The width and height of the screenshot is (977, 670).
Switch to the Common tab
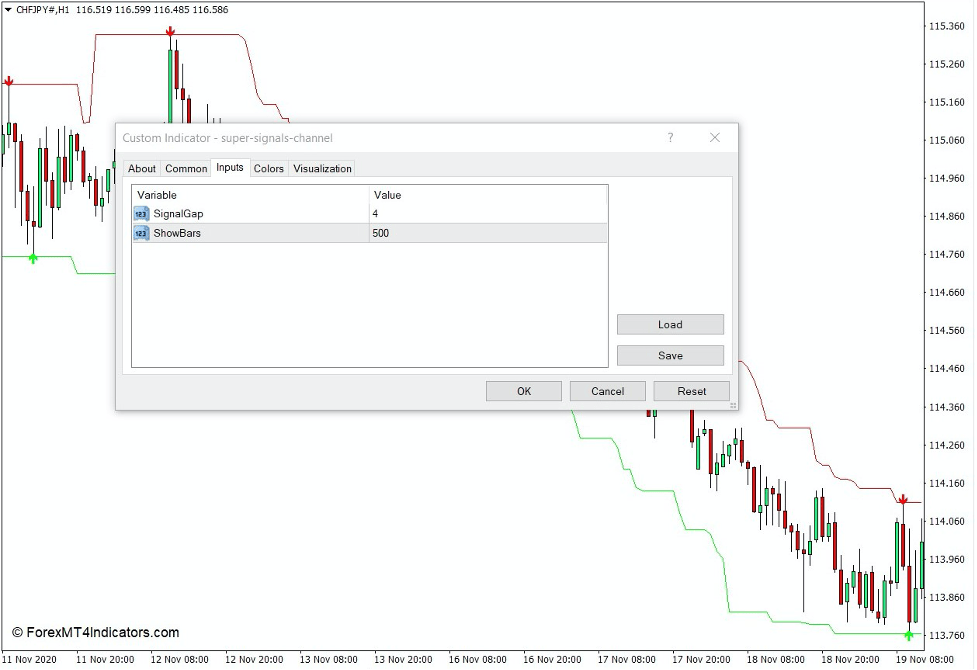pyautogui.click(x=185, y=168)
